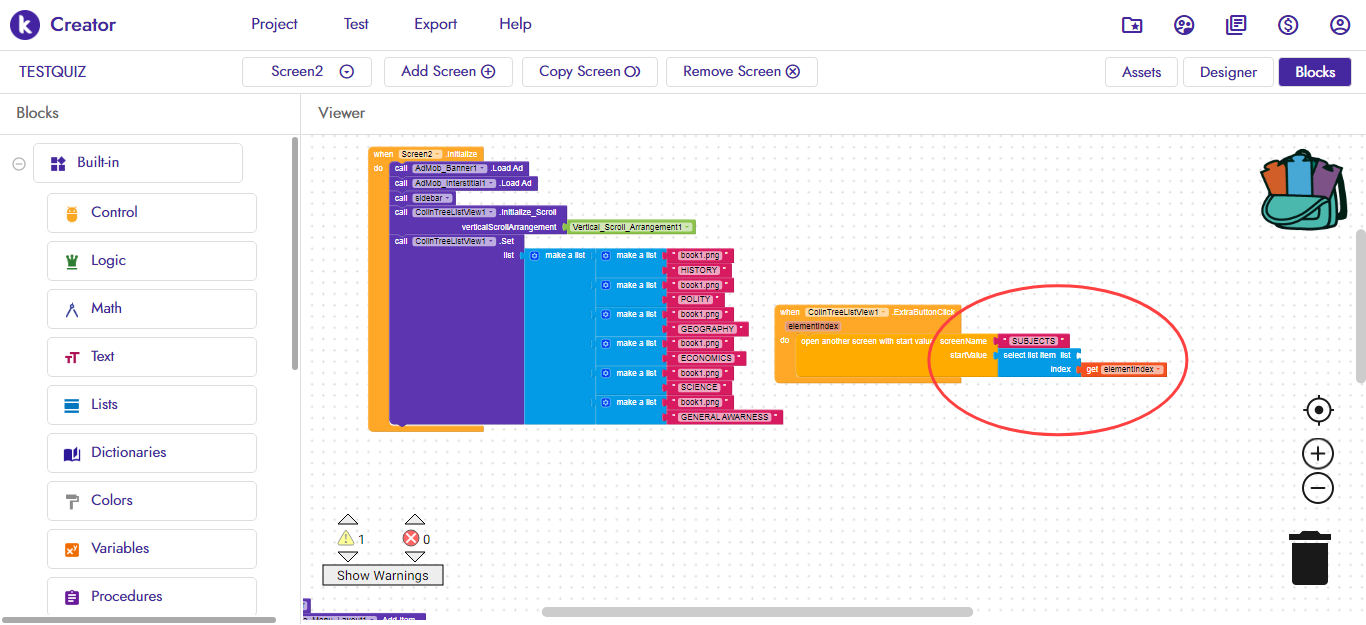Jump to next error with down arrow
The height and width of the screenshot is (625, 1366).
[414, 557]
